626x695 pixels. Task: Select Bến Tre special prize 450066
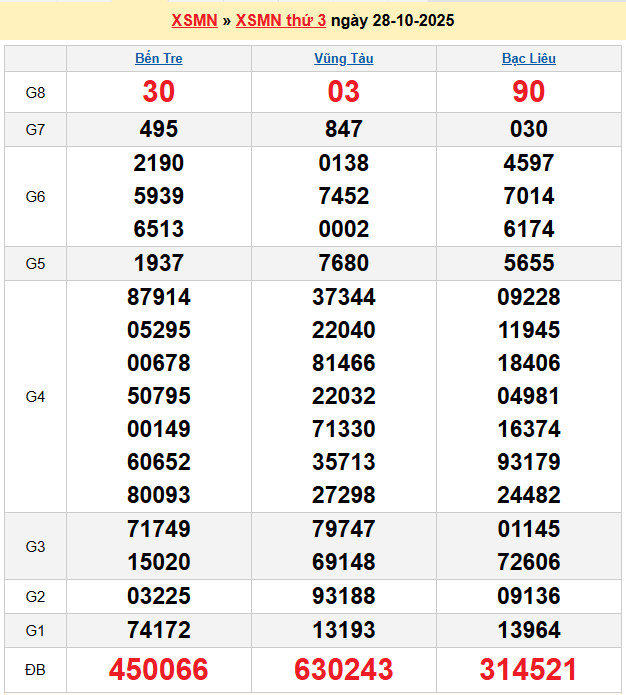[158, 669]
